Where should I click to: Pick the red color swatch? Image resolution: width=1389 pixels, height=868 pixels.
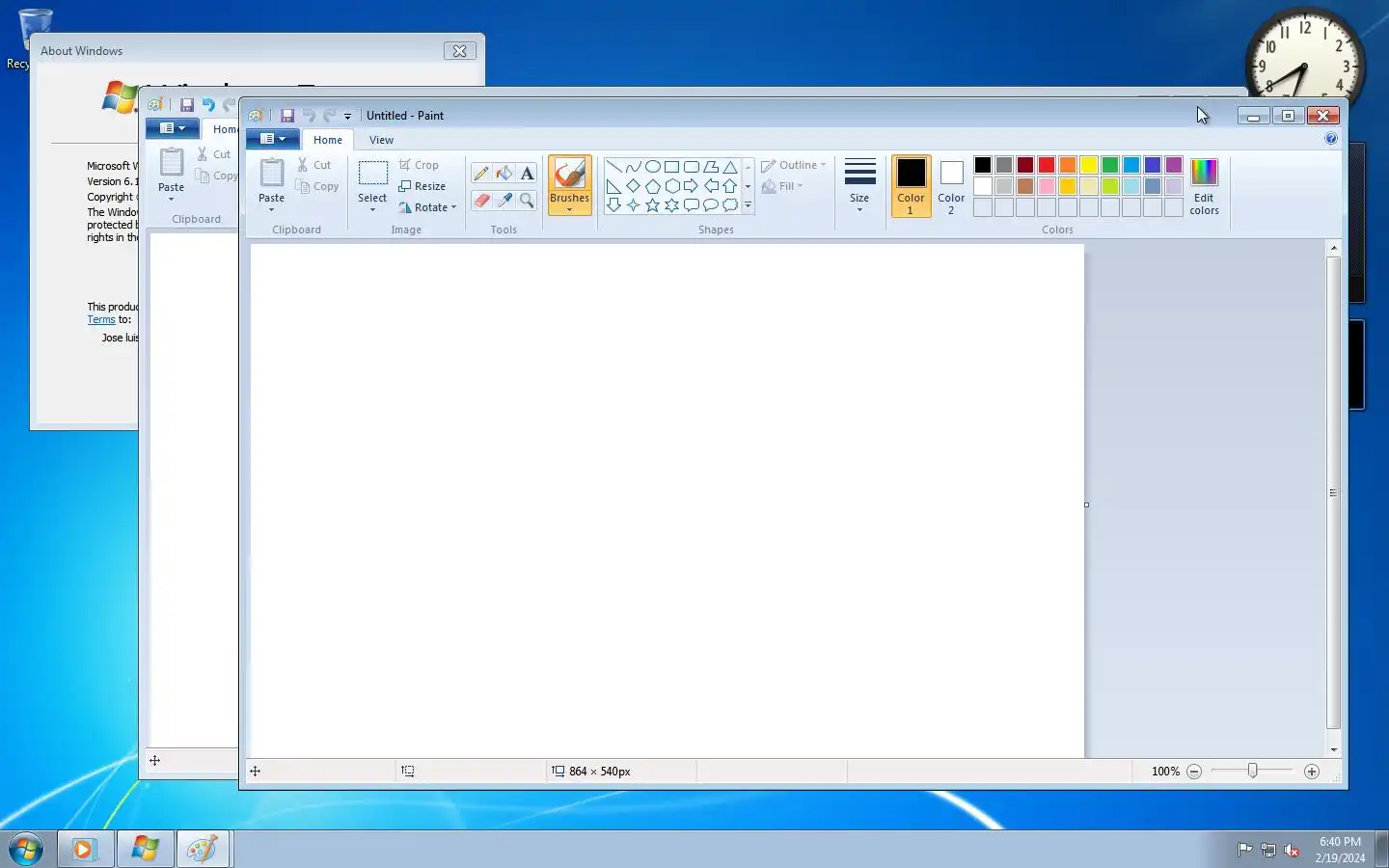tap(1047, 165)
